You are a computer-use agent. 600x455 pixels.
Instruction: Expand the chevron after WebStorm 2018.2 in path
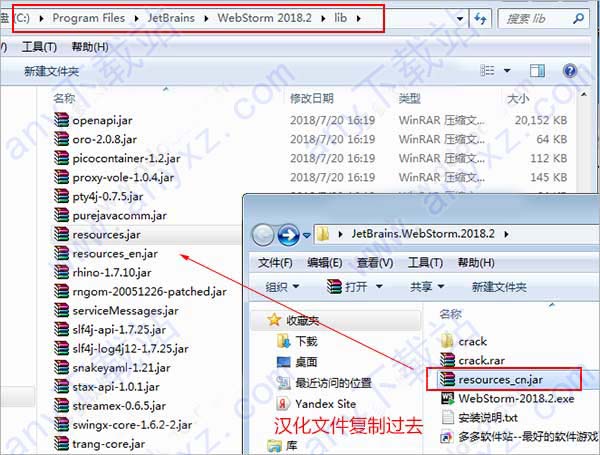pos(323,18)
